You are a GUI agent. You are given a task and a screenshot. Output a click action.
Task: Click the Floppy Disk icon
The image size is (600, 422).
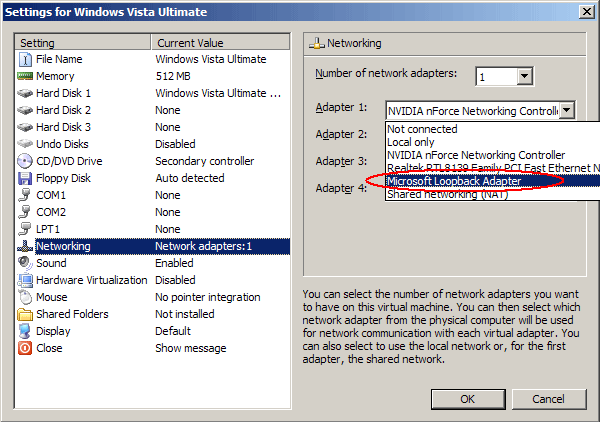[x=25, y=178]
